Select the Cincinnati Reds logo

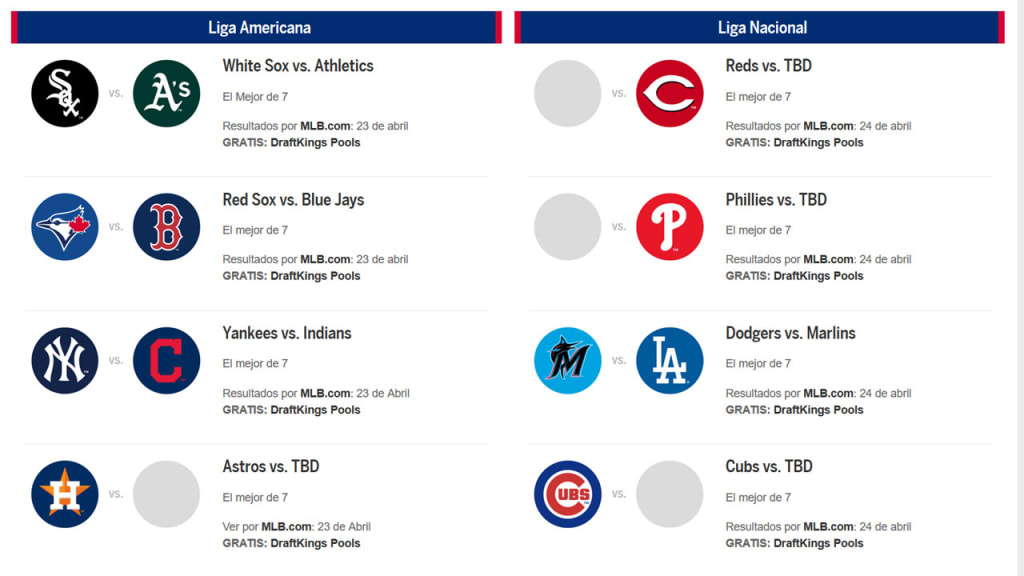(669, 93)
